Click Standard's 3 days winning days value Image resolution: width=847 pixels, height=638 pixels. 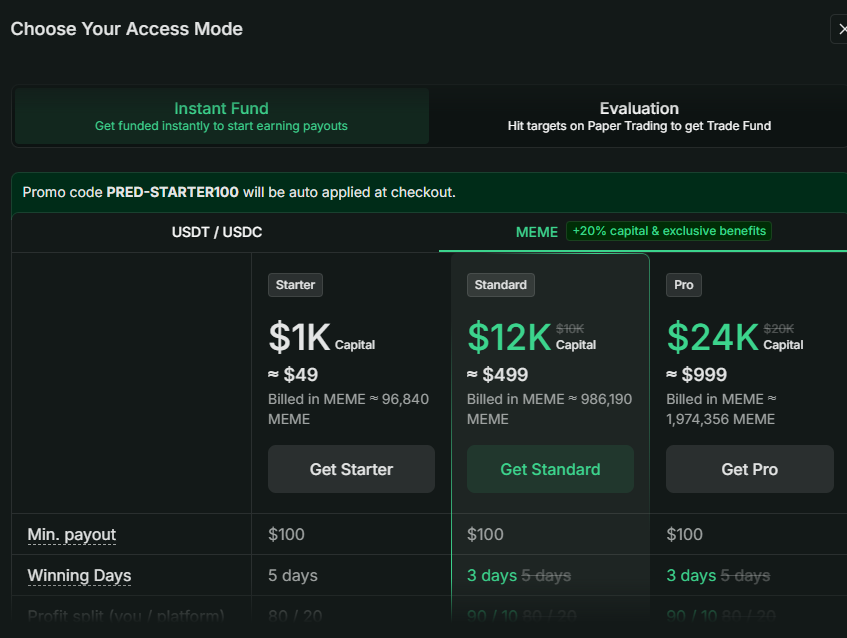click(x=492, y=575)
